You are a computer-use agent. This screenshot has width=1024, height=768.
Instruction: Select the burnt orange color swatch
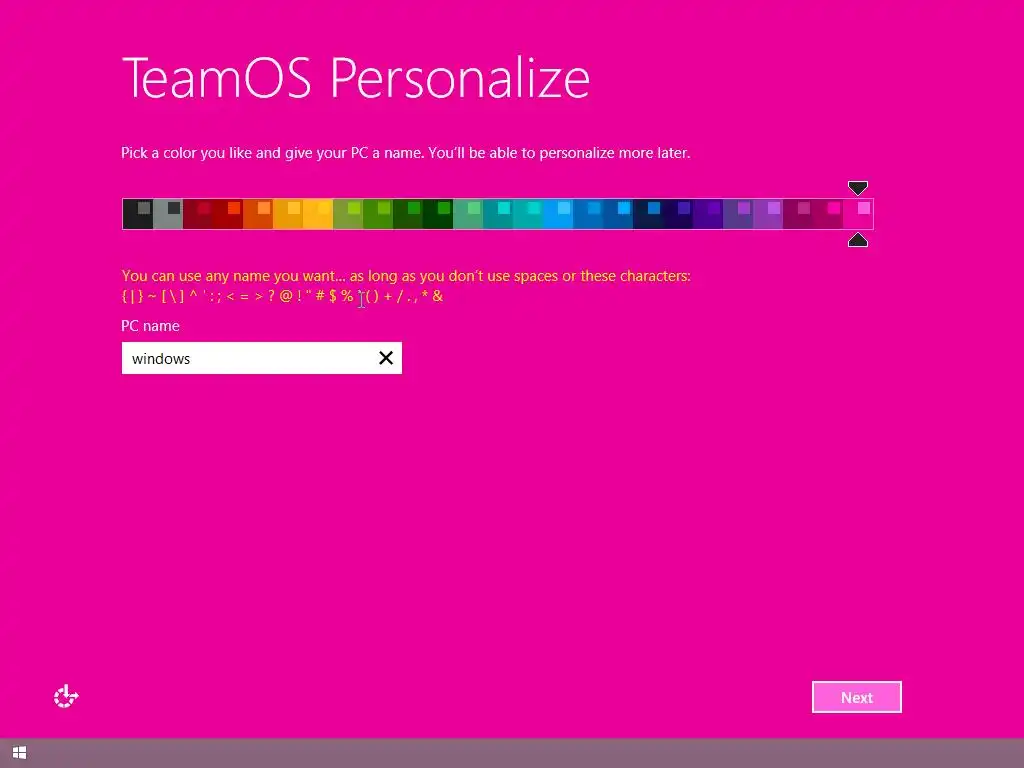click(258, 214)
